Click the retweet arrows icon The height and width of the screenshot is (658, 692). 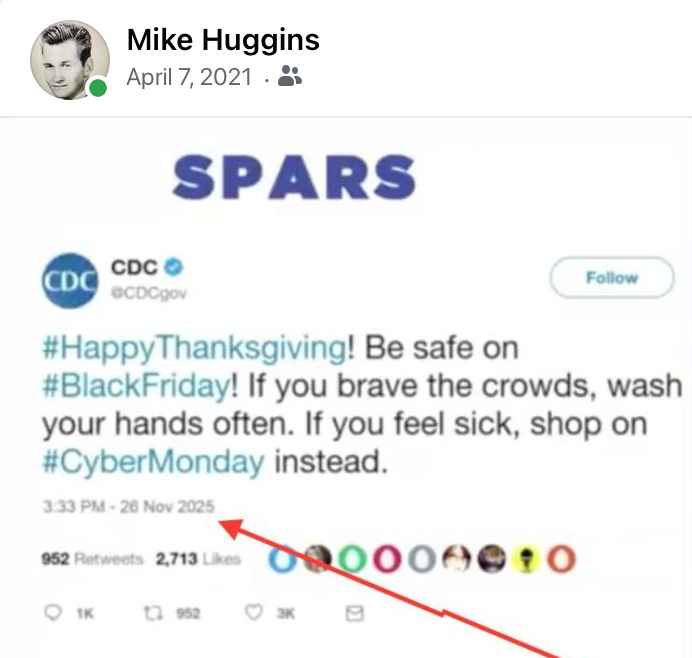click(154, 613)
